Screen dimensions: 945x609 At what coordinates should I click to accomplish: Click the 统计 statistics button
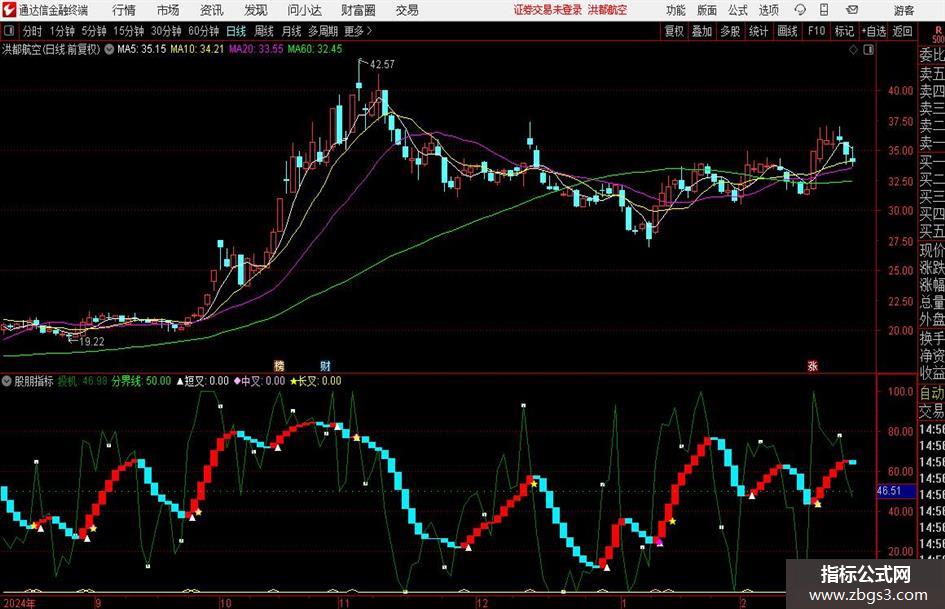coord(759,31)
